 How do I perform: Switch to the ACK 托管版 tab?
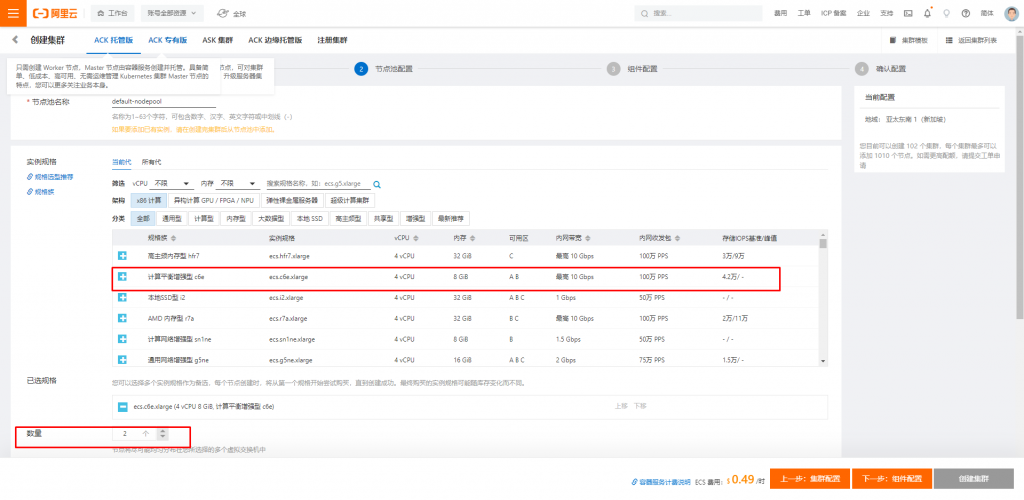coord(113,40)
